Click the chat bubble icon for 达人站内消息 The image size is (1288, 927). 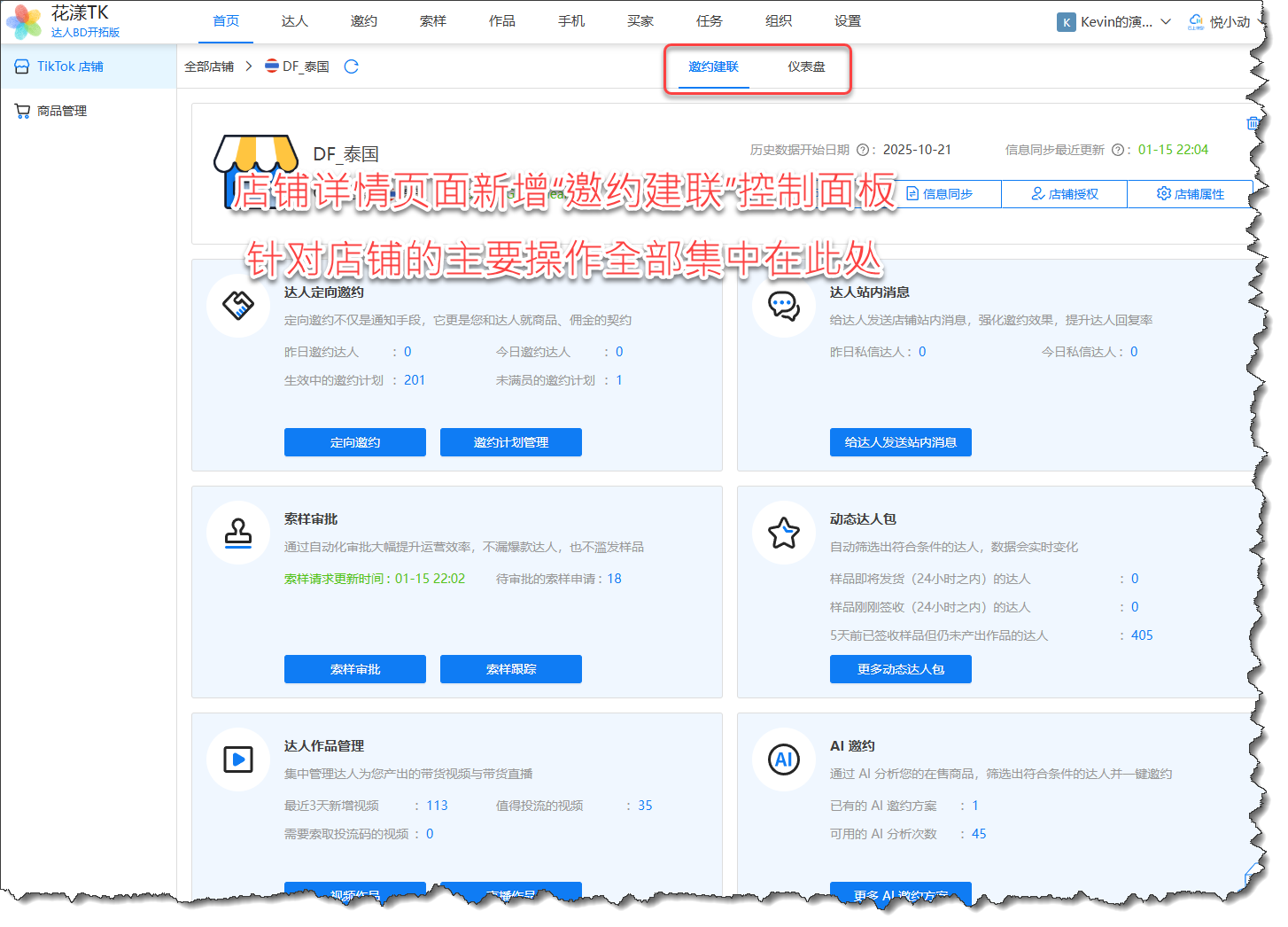tap(784, 306)
